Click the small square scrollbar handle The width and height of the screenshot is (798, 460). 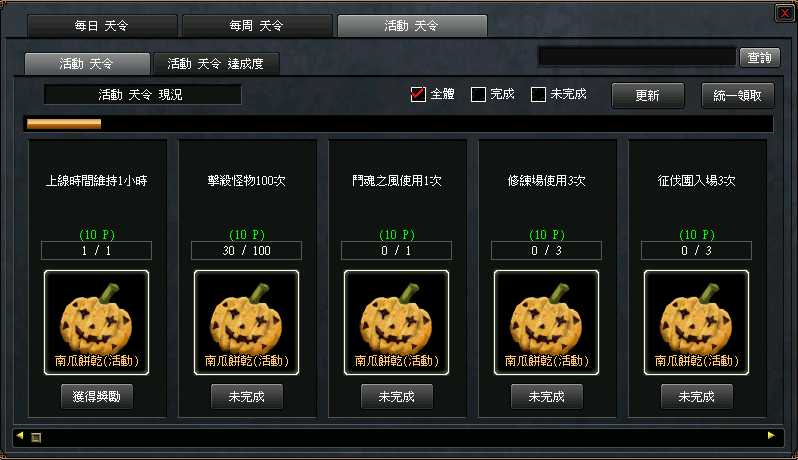pos(36,437)
